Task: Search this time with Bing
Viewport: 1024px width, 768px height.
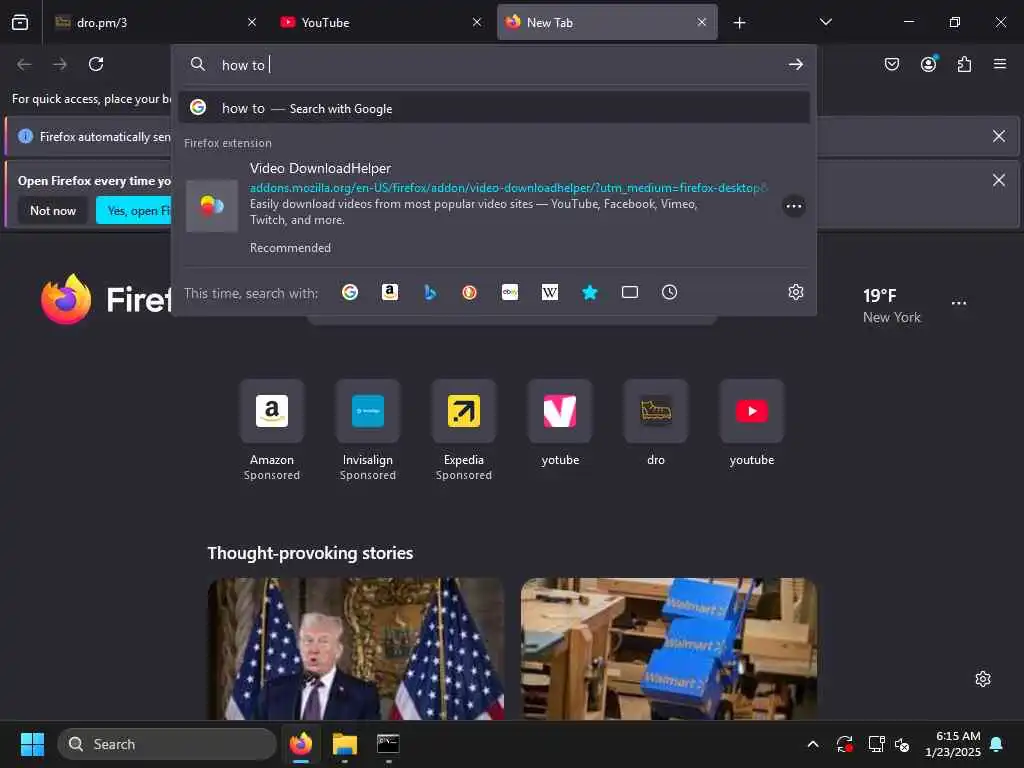Action: pyautogui.click(x=430, y=292)
